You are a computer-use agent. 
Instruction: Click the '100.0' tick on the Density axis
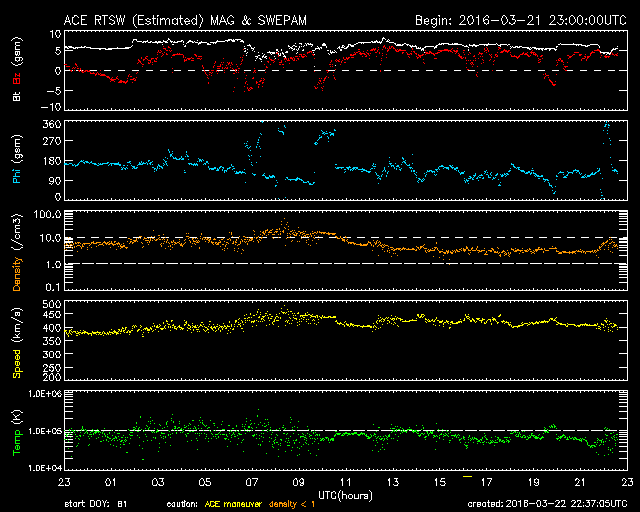[48, 214]
